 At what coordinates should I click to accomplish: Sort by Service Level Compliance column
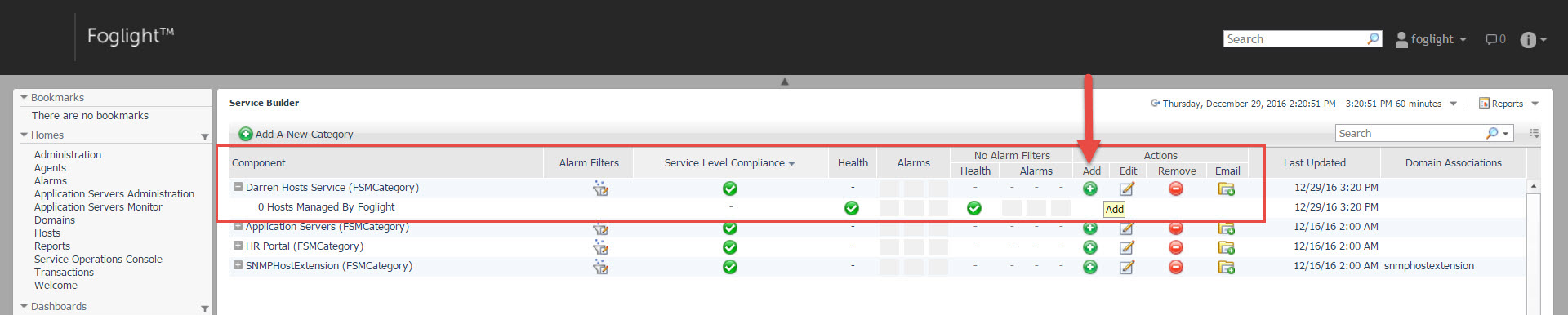(x=729, y=163)
